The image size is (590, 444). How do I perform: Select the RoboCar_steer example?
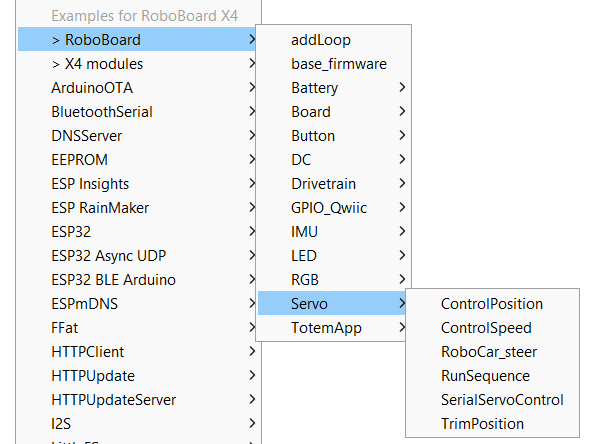coord(492,352)
